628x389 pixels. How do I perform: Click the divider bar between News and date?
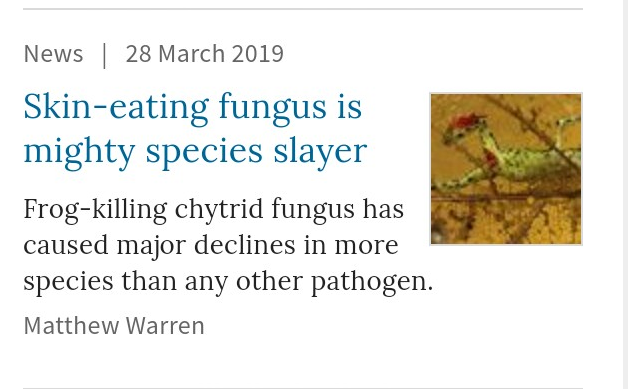105,55
